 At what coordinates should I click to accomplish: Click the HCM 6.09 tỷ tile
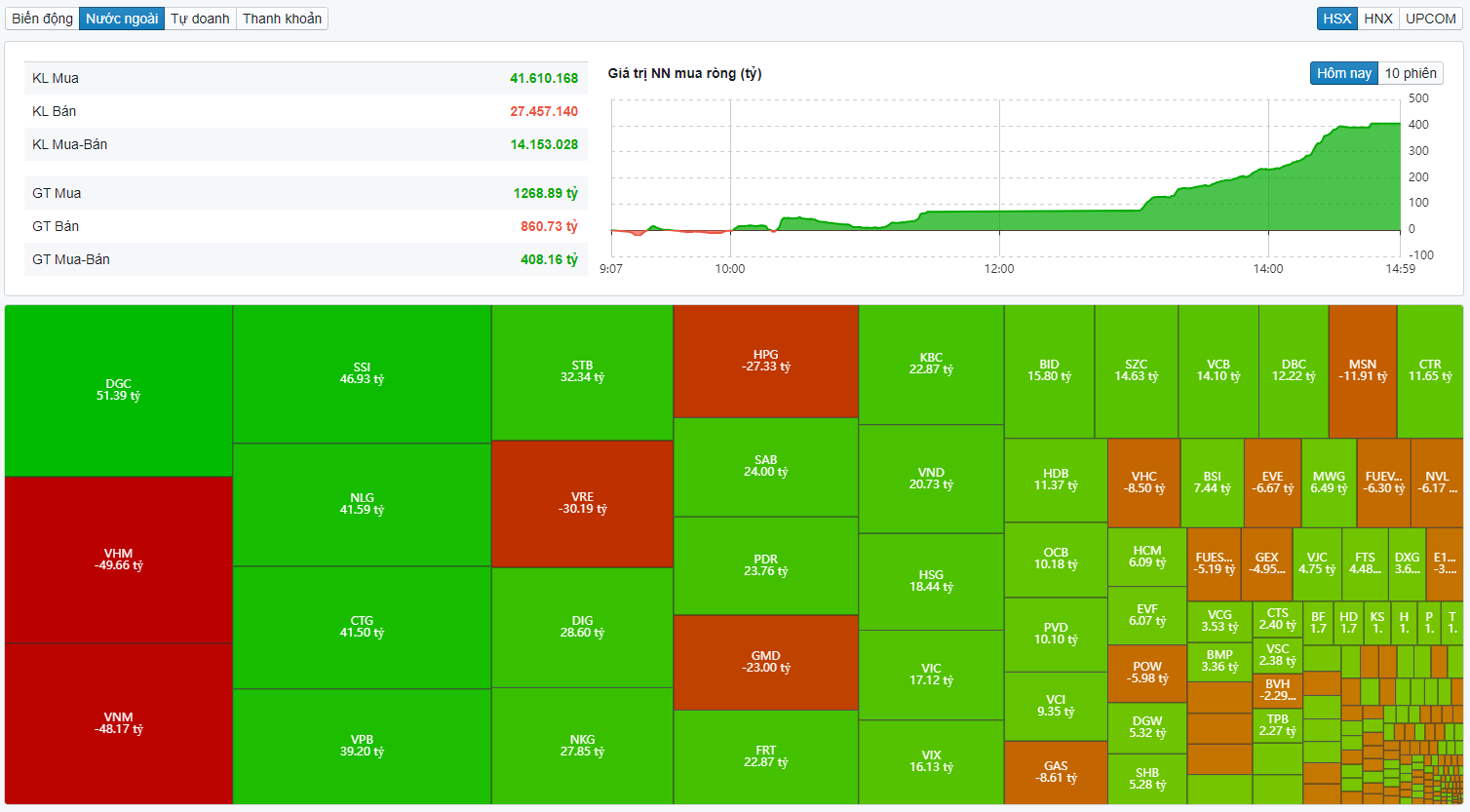click(x=1147, y=557)
